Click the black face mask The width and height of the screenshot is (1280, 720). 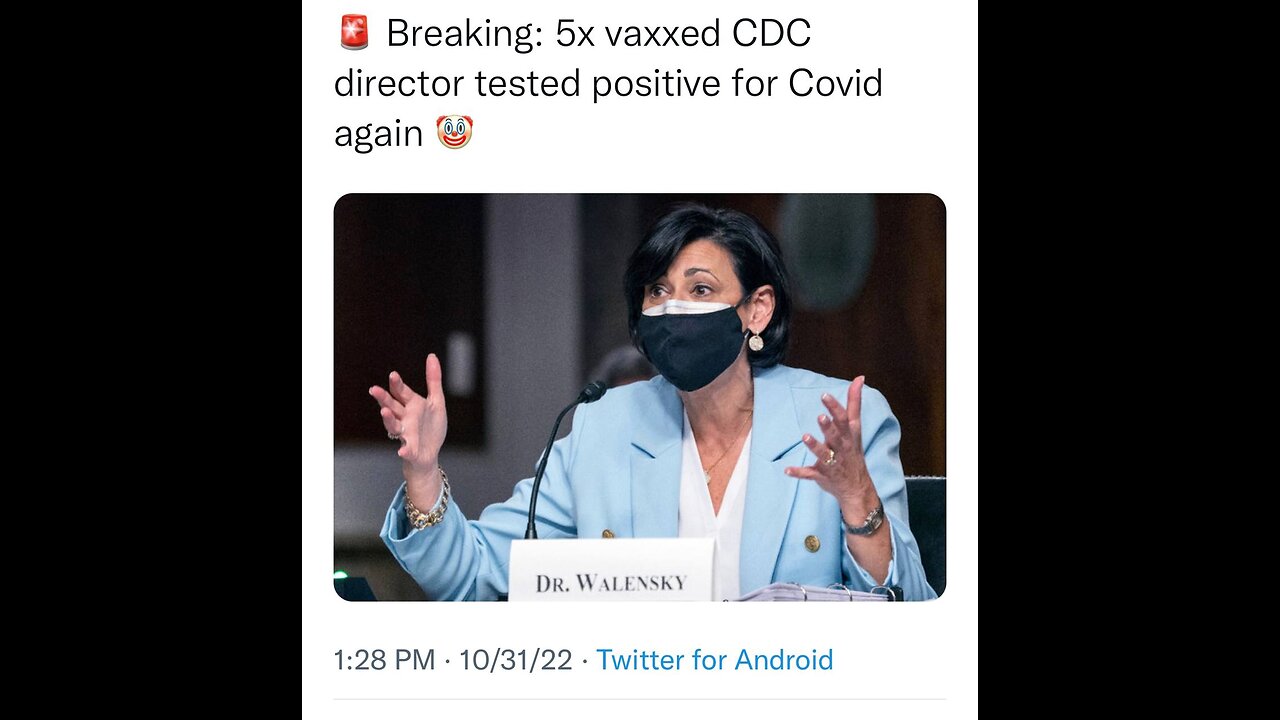(690, 345)
